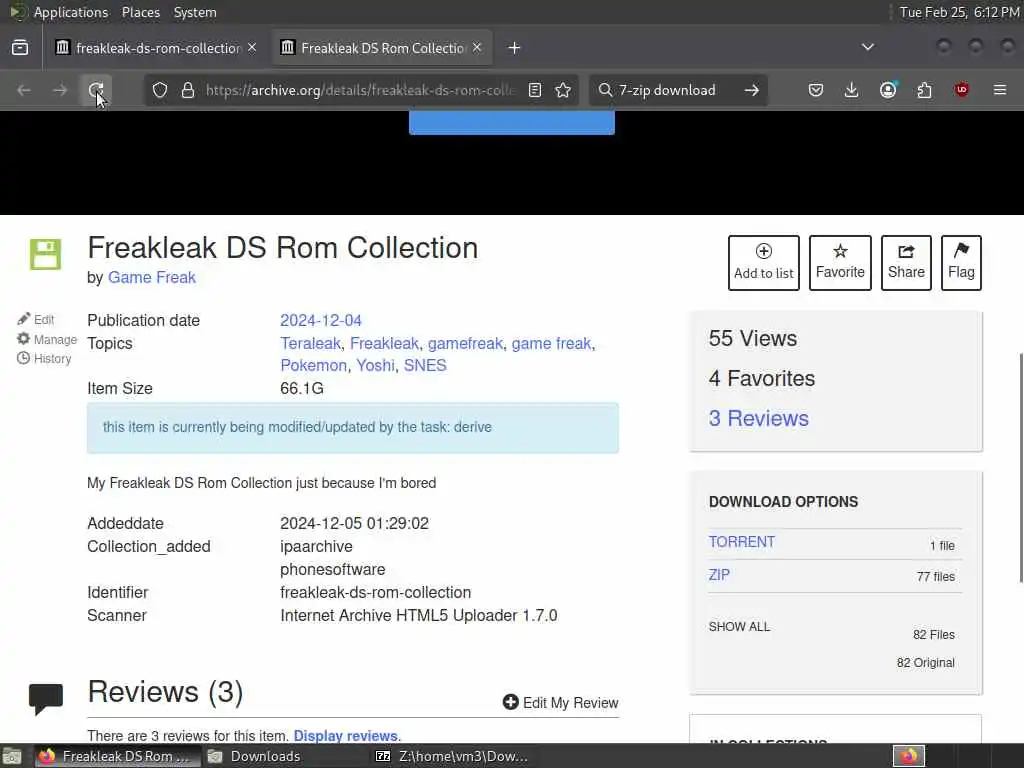Open the game freak topic link
The width and height of the screenshot is (1024, 768).
(x=551, y=344)
